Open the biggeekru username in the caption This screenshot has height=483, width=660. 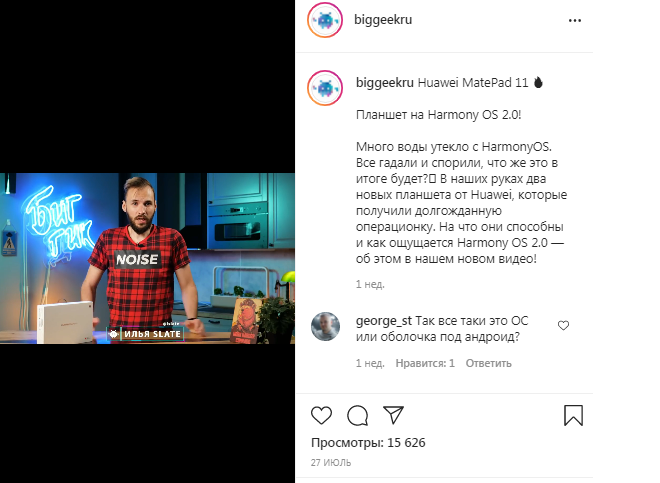tap(385, 82)
